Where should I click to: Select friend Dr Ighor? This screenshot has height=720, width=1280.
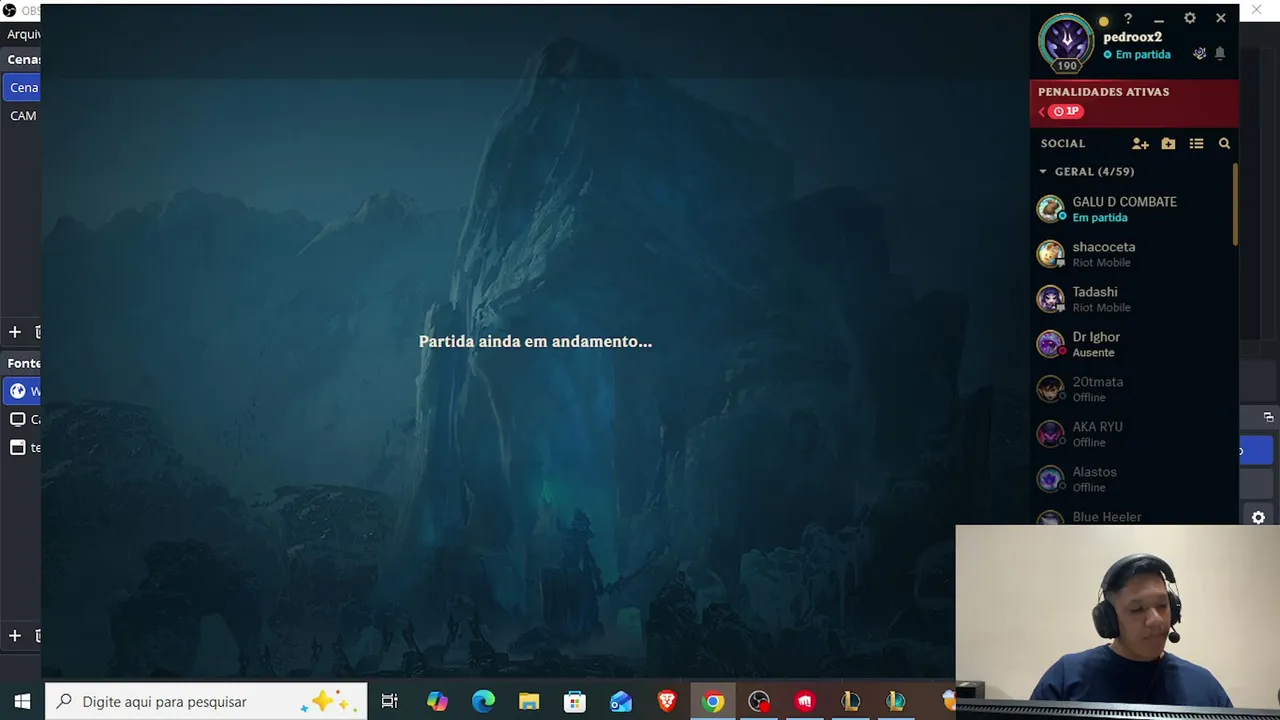[1132, 344]
